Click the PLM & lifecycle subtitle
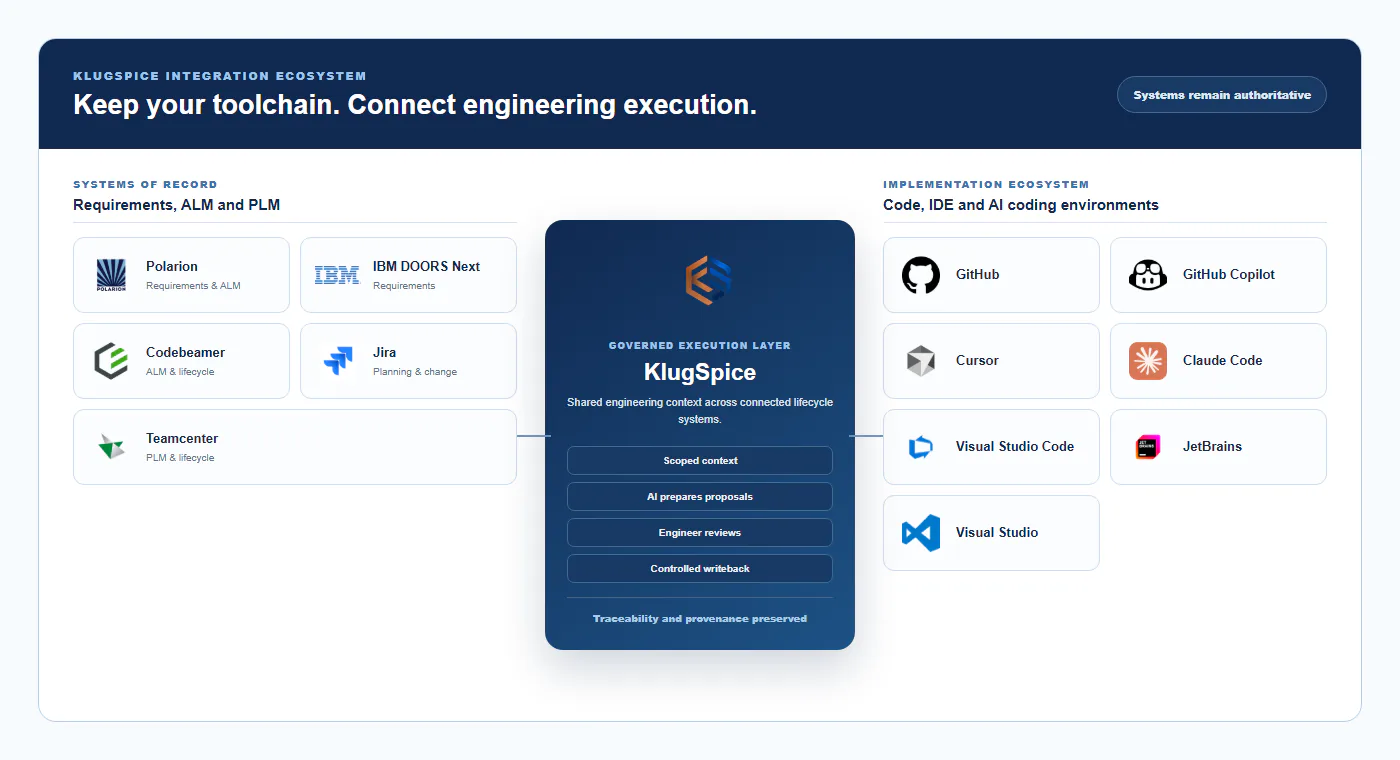This screenshot has height=760, width=1400. point(180,458)
